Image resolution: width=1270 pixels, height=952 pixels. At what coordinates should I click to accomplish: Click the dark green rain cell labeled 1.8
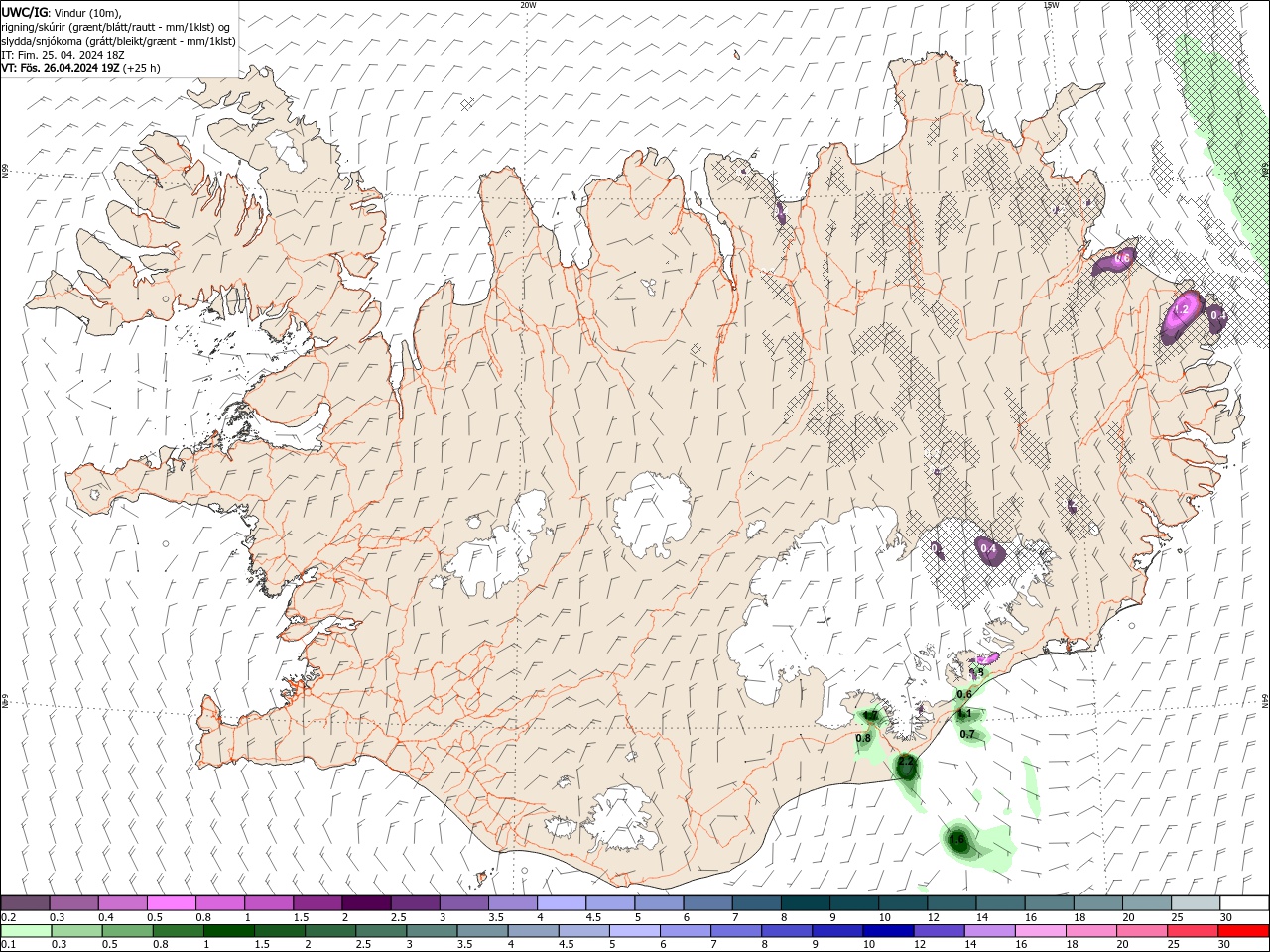[958, 840]
